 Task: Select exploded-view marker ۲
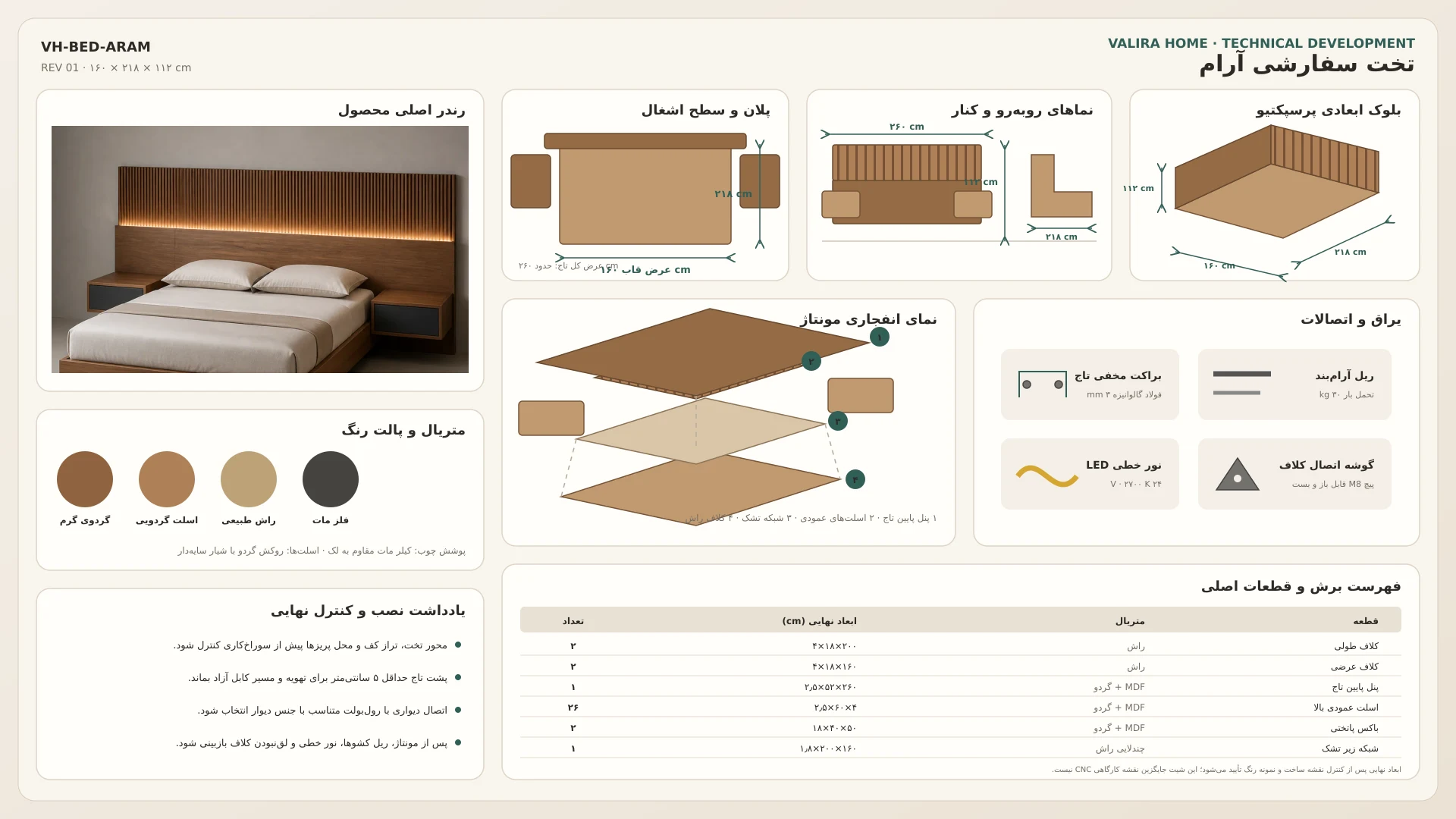pyautogui.click(x=811, y=361)
